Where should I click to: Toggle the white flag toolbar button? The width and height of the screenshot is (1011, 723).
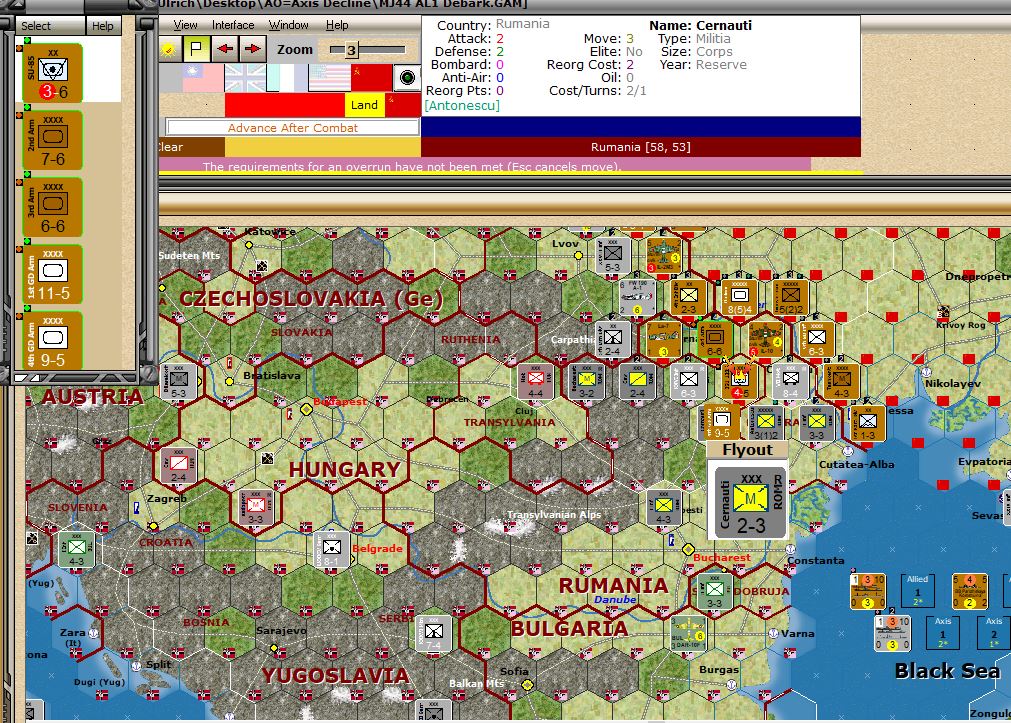196,49
